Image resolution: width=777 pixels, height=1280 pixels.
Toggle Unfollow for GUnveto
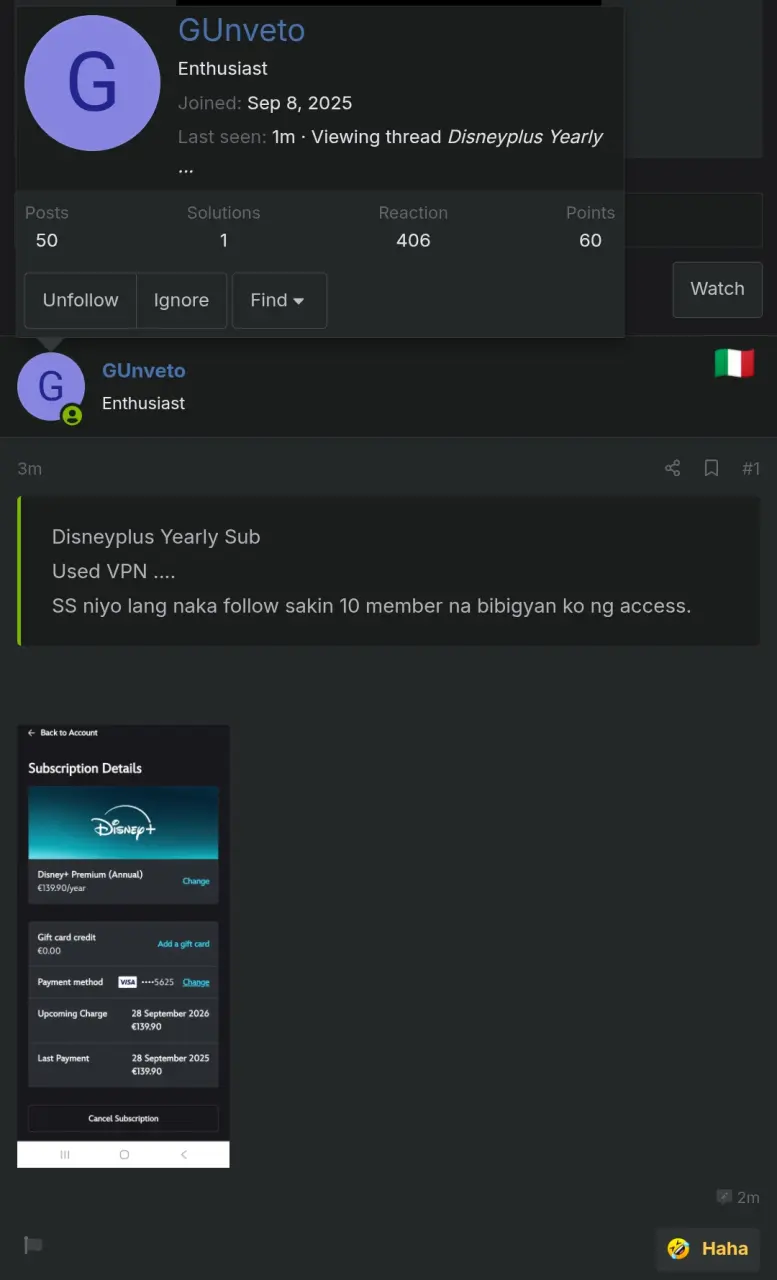tap(80, 300)
